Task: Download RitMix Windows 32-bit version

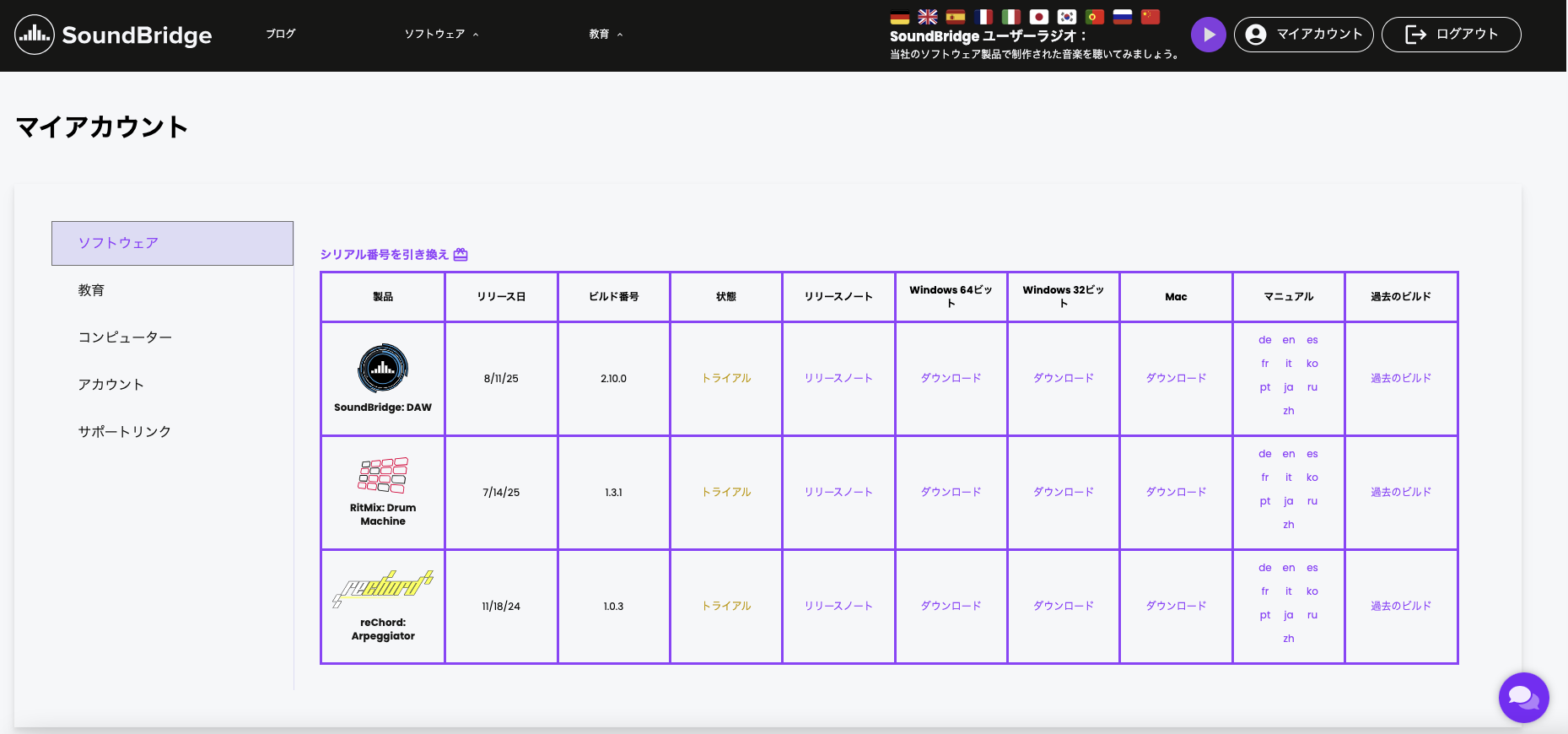Action: tap(1064, 492)
